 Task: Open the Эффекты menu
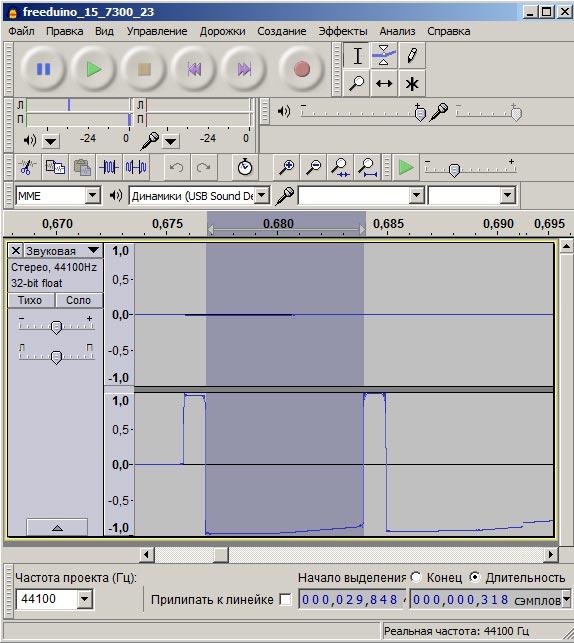pyautogui.click(x=342, y=31)
